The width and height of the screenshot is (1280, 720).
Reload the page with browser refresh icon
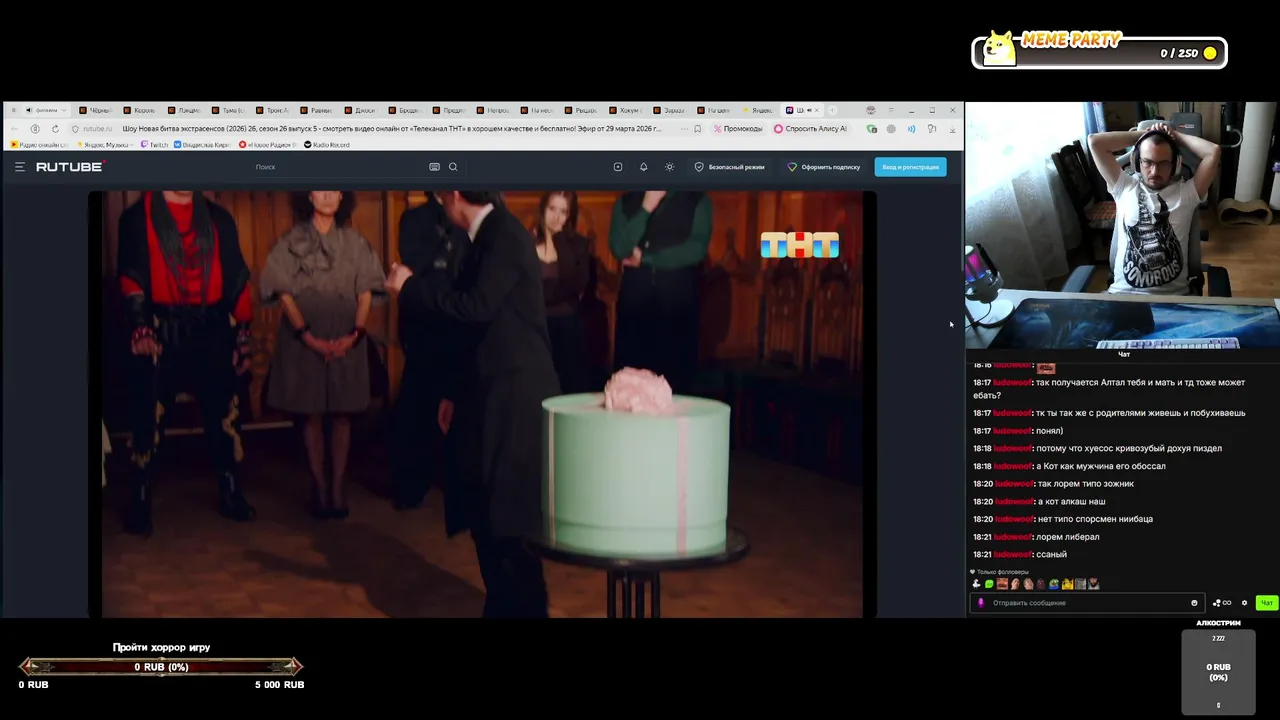[x=55, y=129]
